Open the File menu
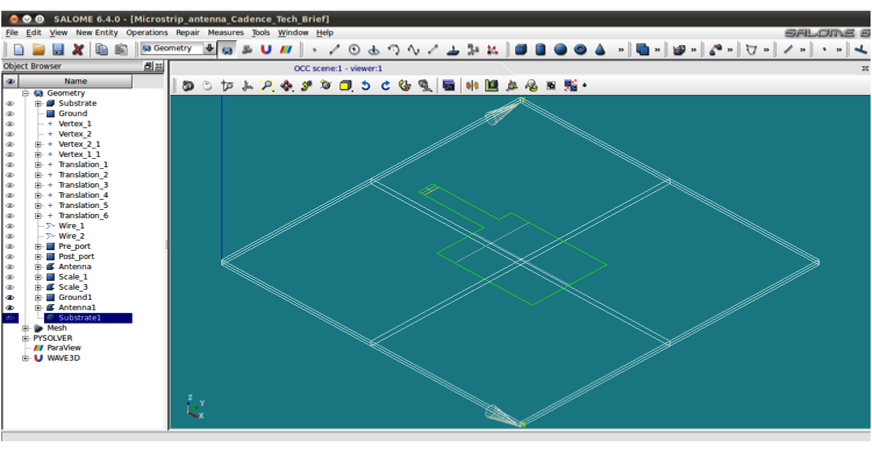 pyautogui.click(x=12, y=33)
